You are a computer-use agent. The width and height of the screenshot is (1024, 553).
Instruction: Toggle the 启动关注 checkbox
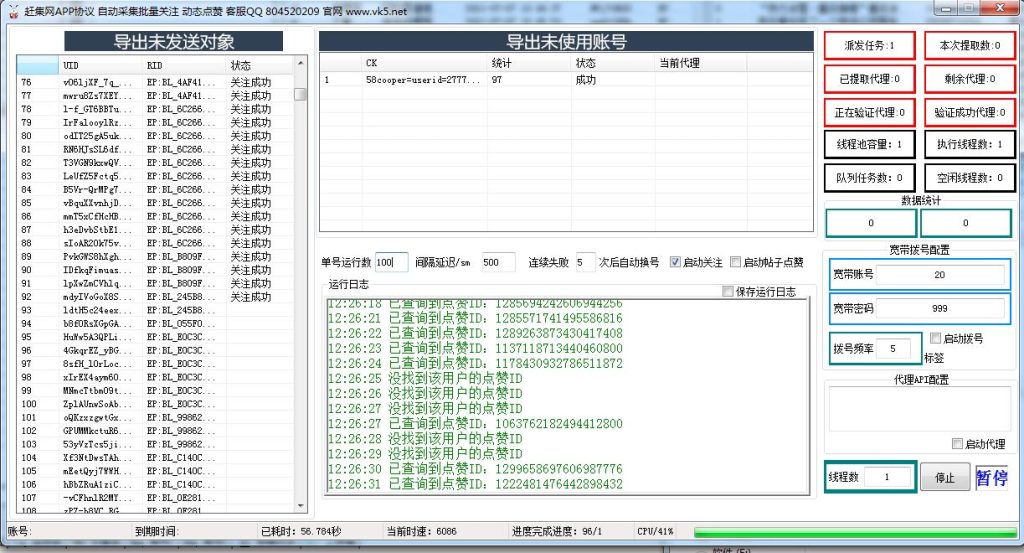[x=675, y=262]
